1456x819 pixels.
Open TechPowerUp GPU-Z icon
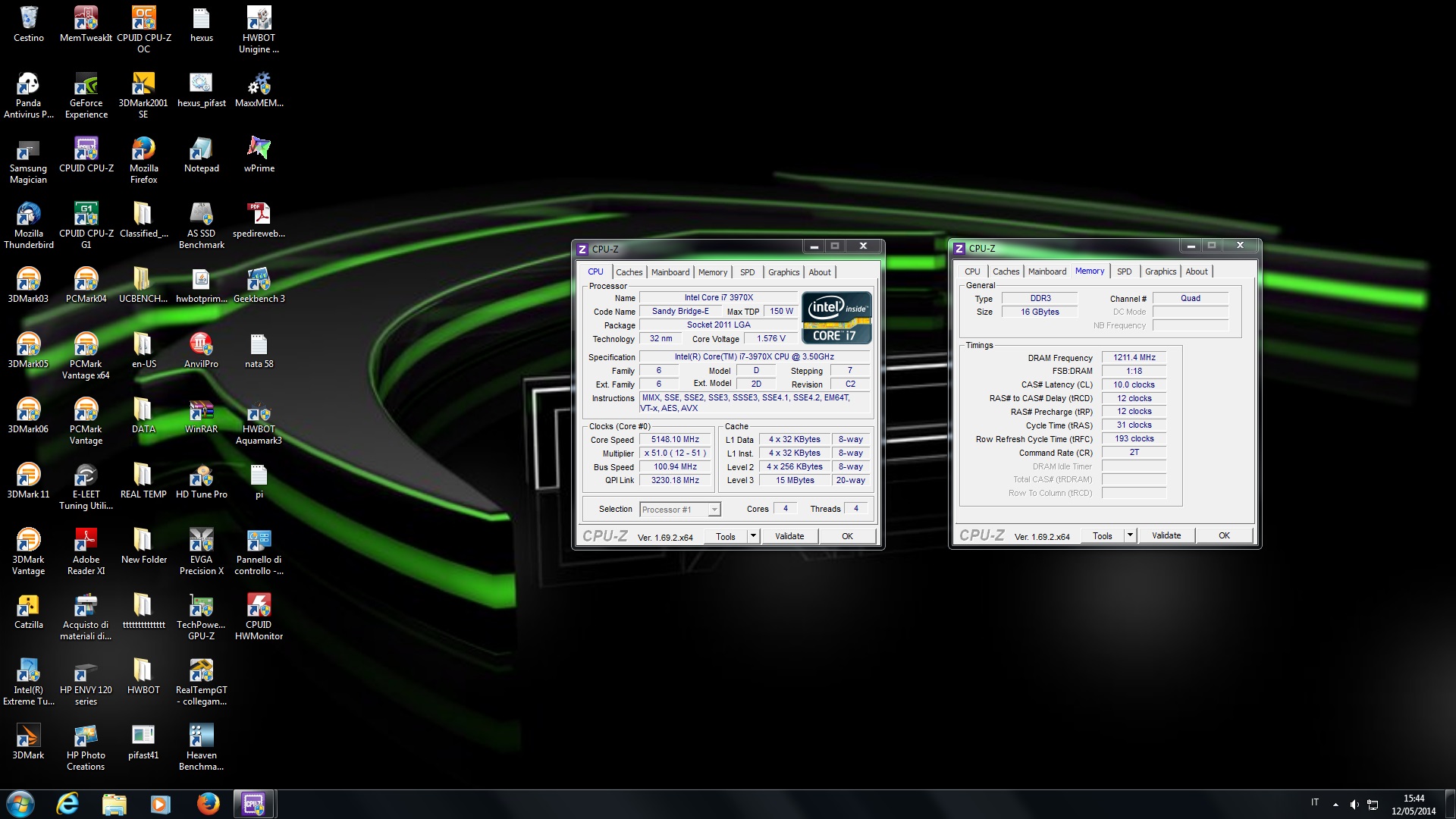click(201, 617)
